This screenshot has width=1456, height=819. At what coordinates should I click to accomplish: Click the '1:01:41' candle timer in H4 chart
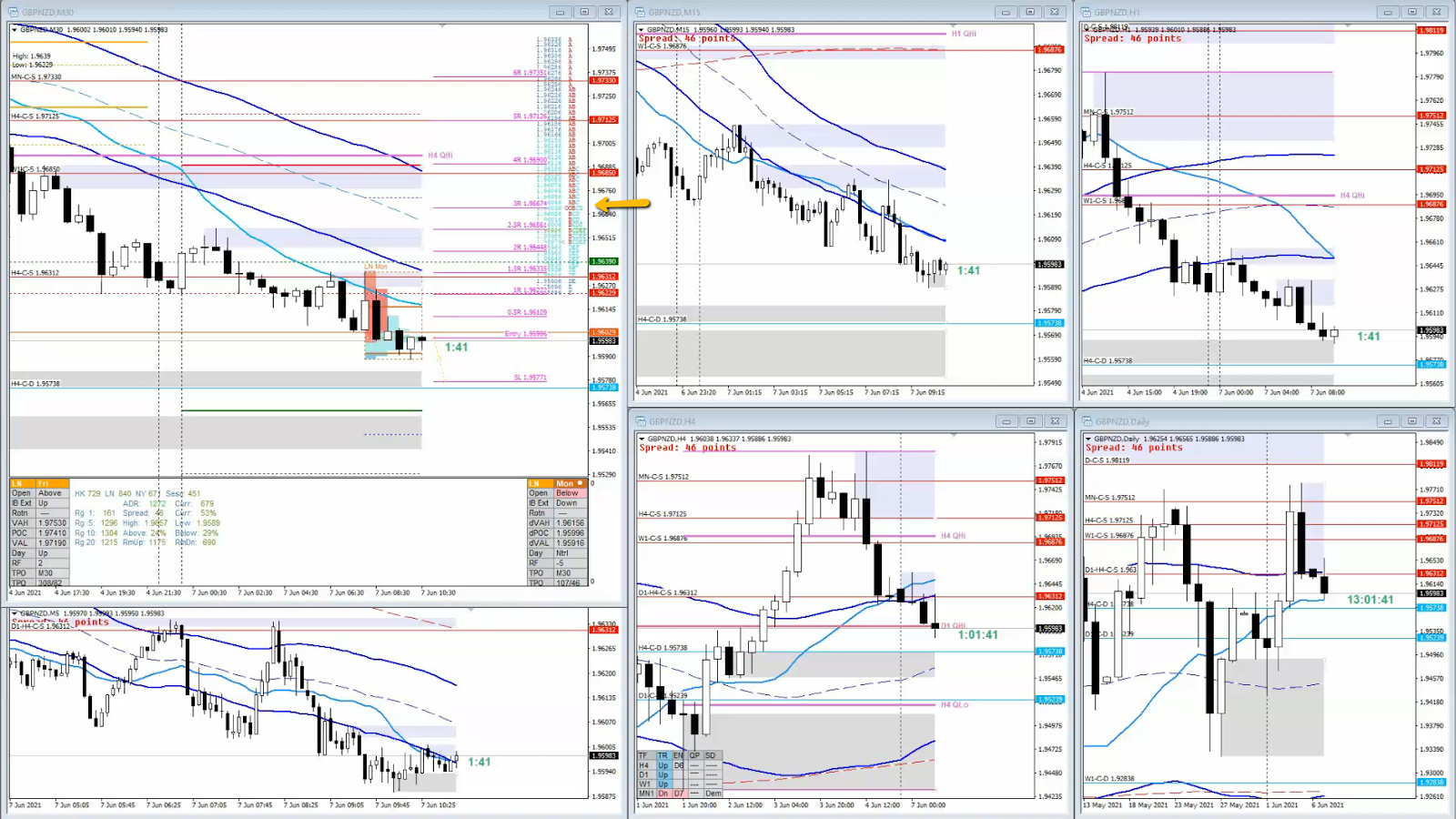pos(978,635)
